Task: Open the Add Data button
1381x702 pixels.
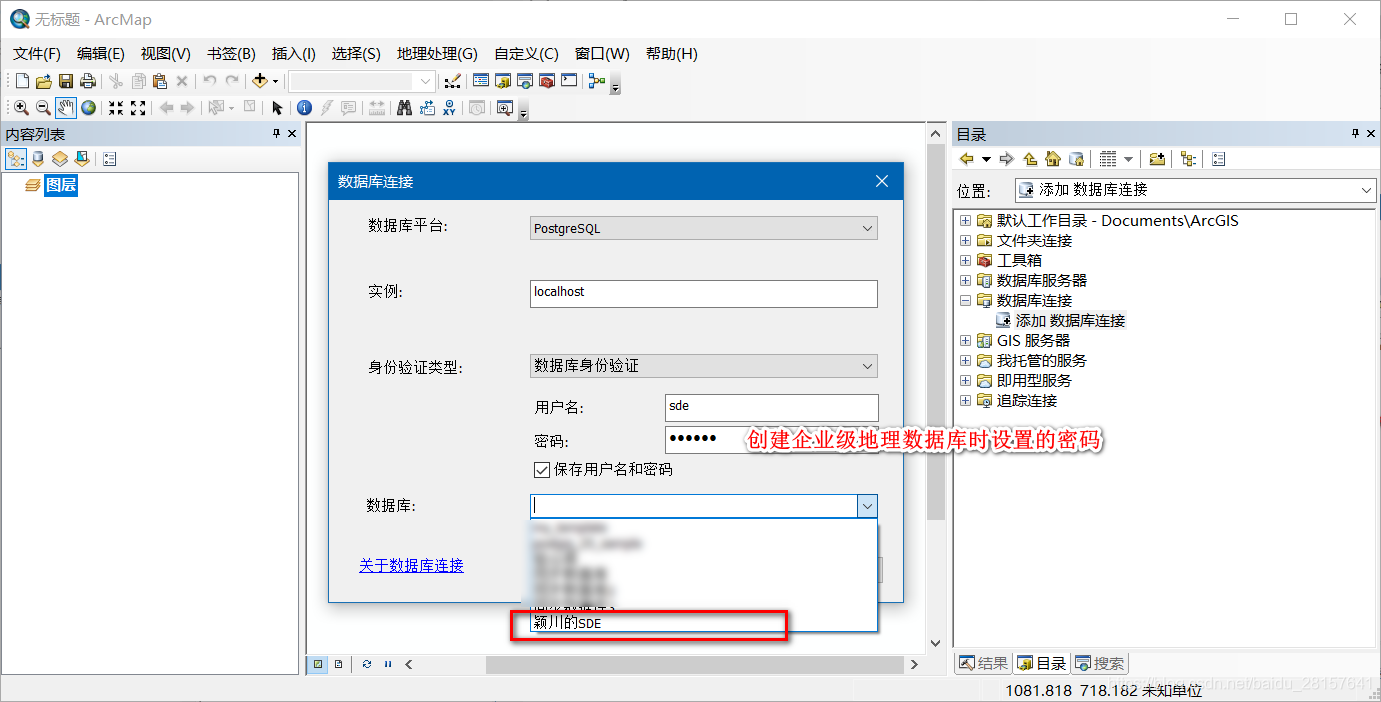Action: tap(261, 81)
